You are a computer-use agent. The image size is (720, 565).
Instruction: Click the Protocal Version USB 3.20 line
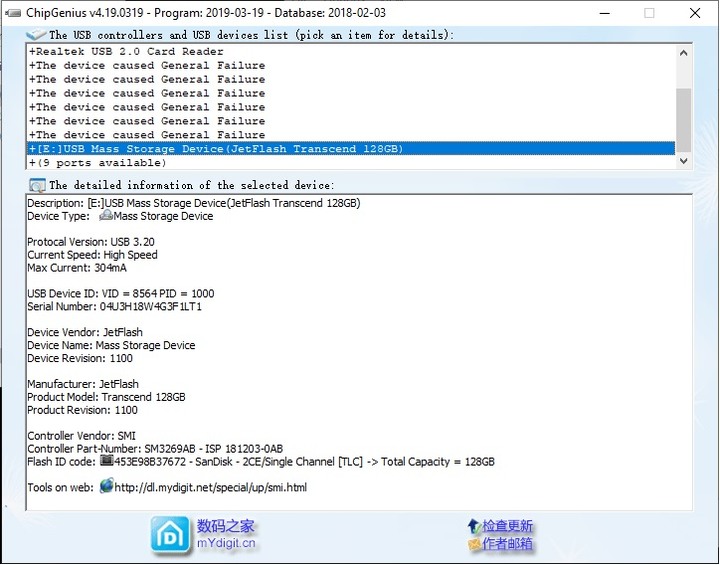coord(91,242)
